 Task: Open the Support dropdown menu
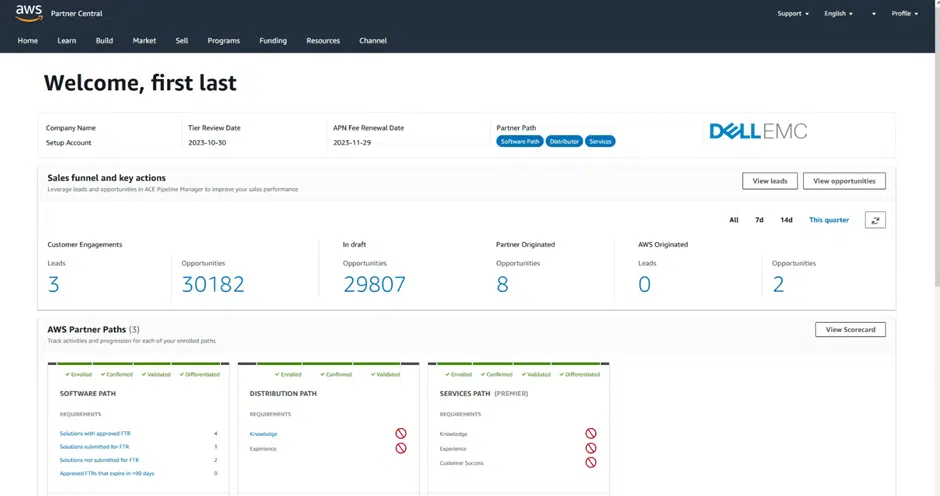click(x=793, y=13)
